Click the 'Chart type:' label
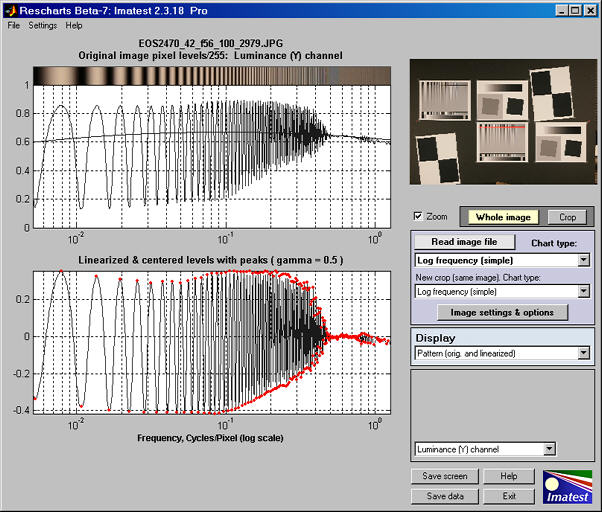This screenshot has height=512, width=602. [554, 243]
